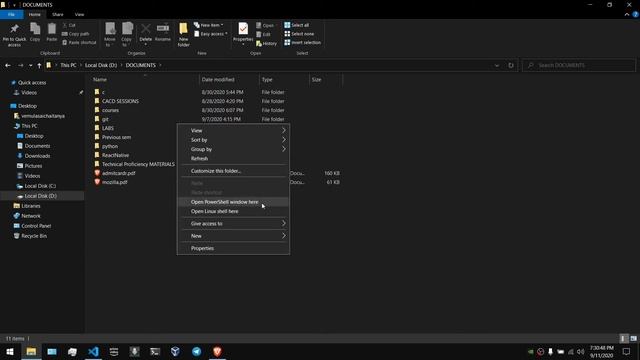This screenshot has width=640, height=360.
Task: Open Brave browser from taskbar
Action: click(217, 351)
